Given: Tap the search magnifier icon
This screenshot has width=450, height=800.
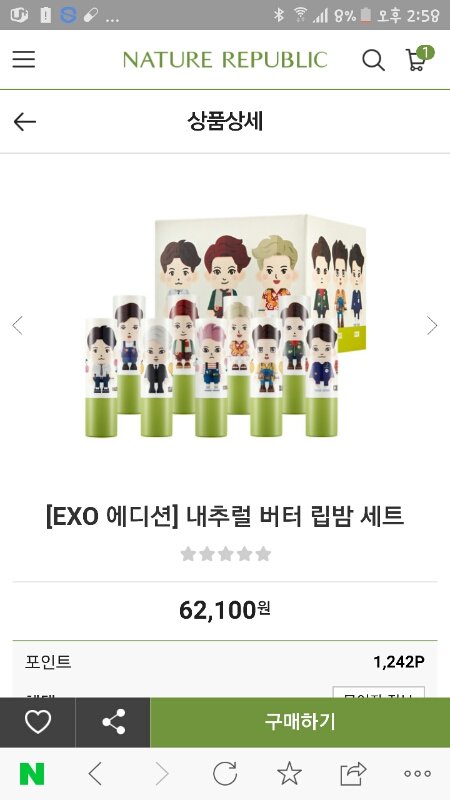Looking at the screenshot, I should tap(373, 60).
